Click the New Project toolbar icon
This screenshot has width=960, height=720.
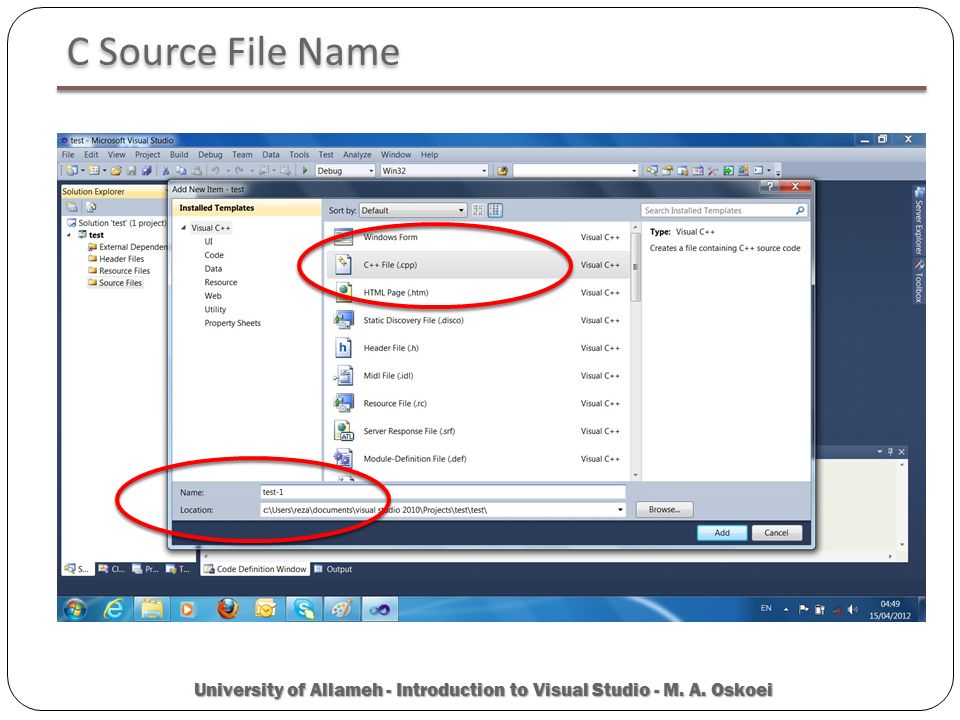(72, 171)
